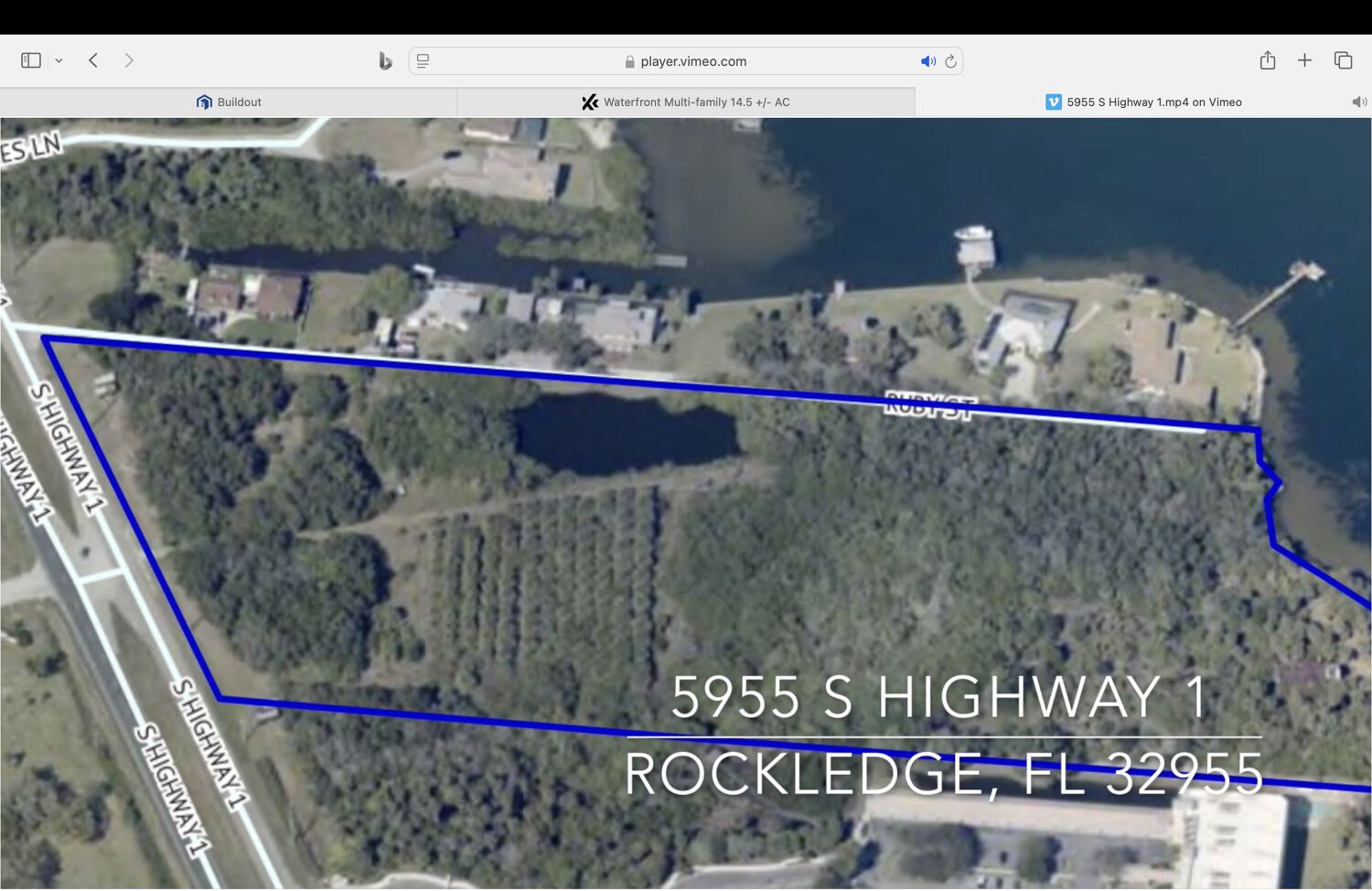The width and height of the screenshot is (1372, 891).
Task: Open the Bing search extension icon
Action: [385, 61]
